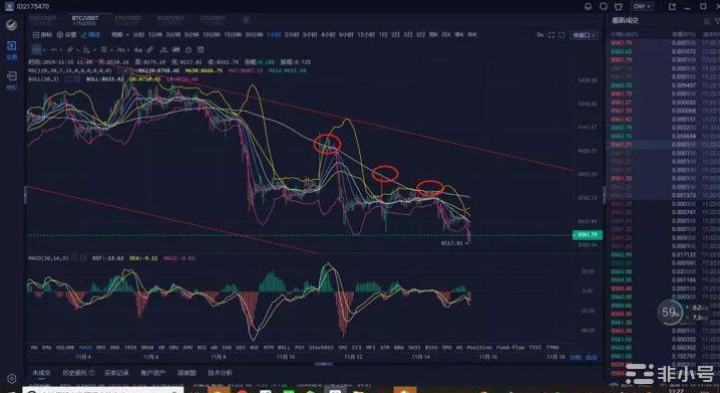This screenshot has height=393, width=720.
Task: Open the window layout dropdown above chart
Action: click(584, 35)
